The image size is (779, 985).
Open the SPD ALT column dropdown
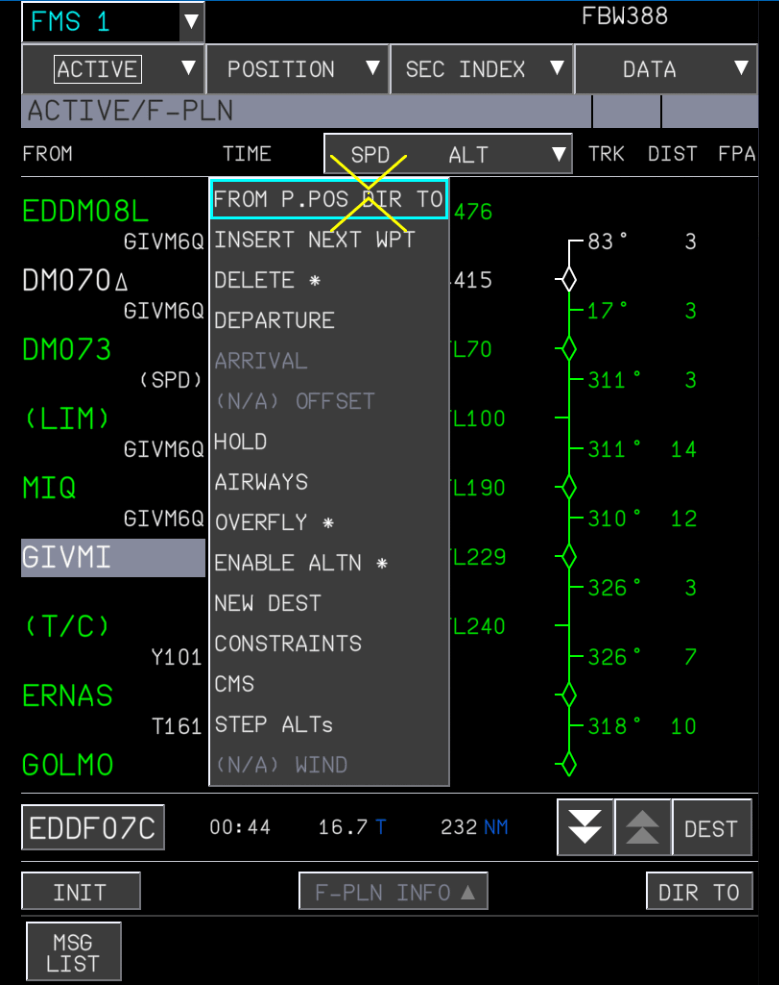click(x=448, y=154)
